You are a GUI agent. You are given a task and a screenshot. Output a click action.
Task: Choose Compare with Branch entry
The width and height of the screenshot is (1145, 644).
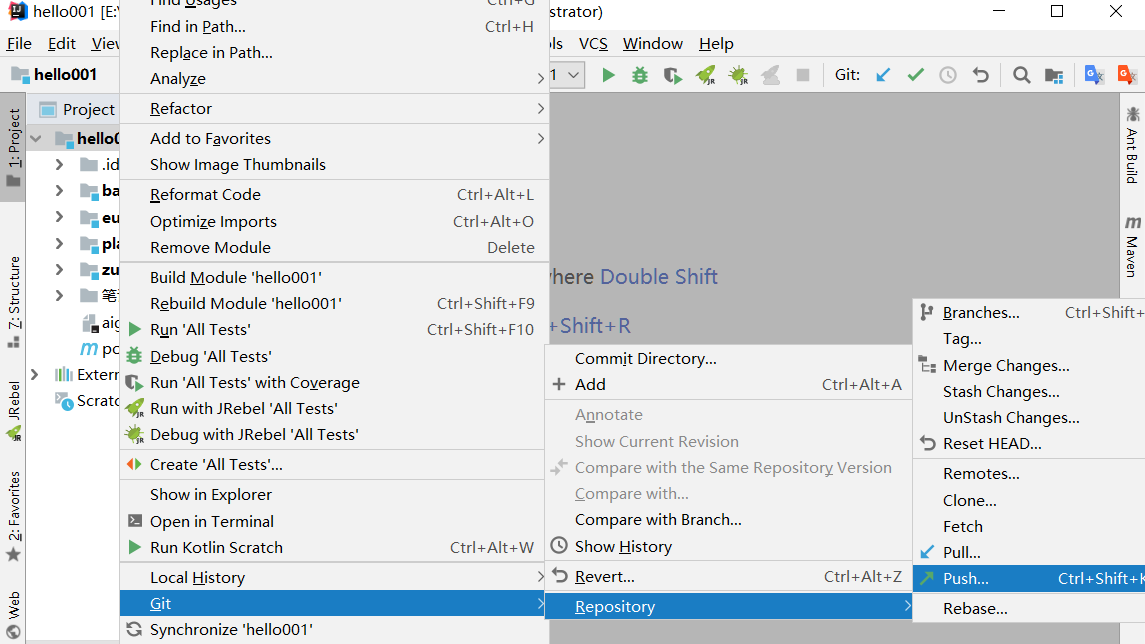point(729,520)
